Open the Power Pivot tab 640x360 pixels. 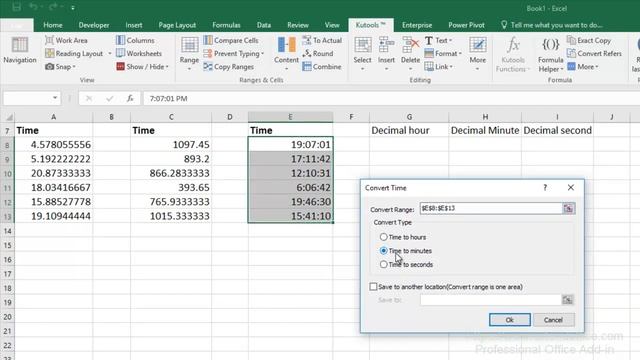pyautogui.click(x=466, y=25)
